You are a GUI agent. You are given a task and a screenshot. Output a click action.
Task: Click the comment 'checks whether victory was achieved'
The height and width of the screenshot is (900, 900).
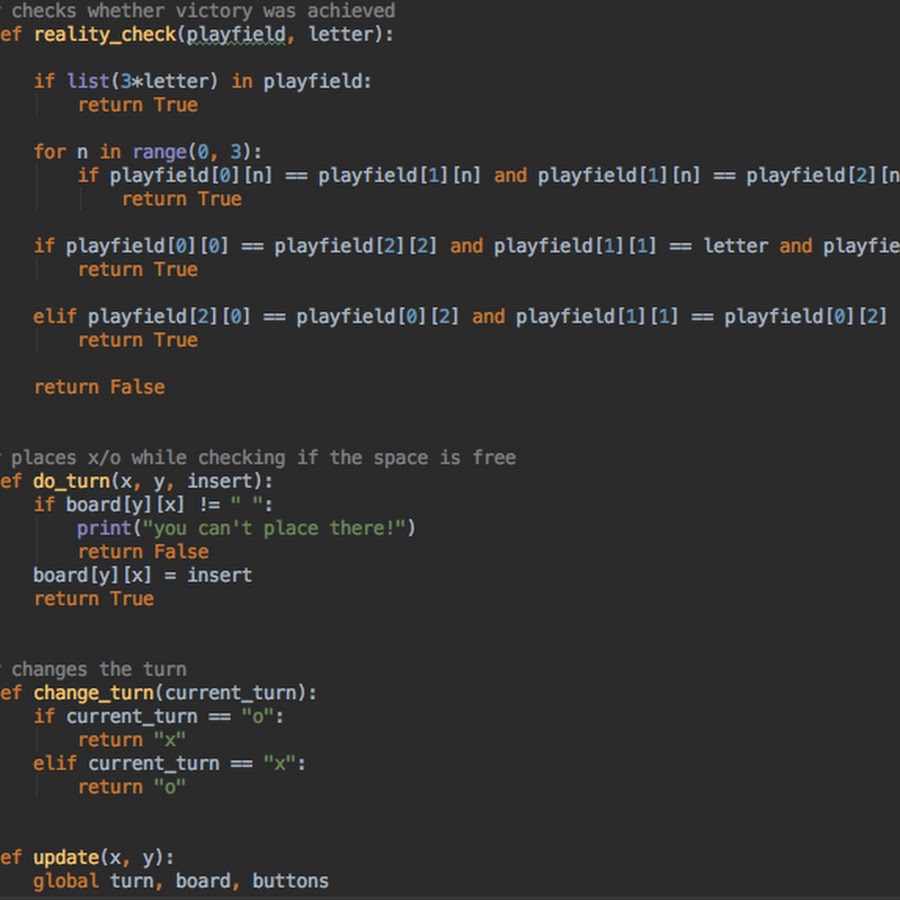[203, 11]
